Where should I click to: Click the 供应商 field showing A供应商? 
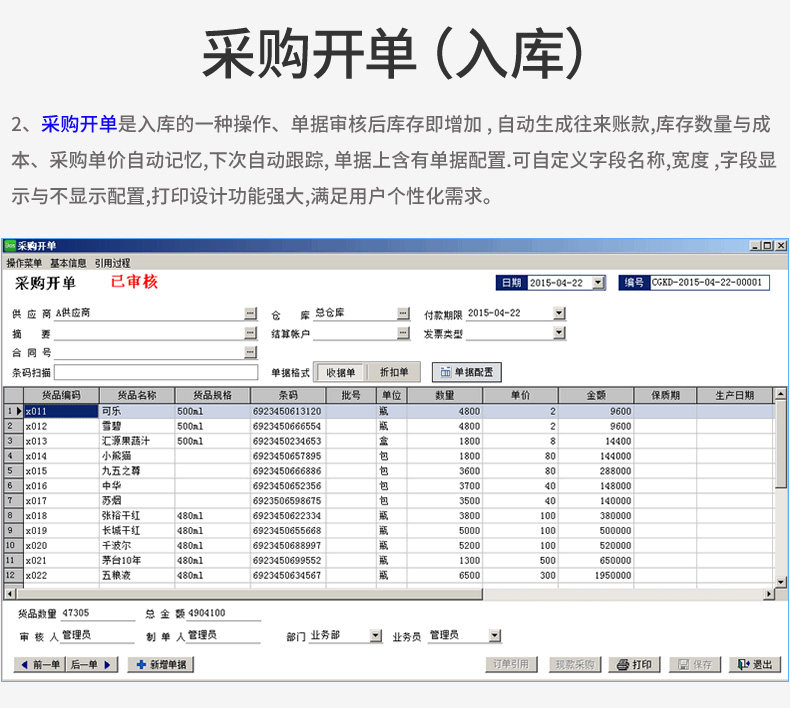[149, 313]
